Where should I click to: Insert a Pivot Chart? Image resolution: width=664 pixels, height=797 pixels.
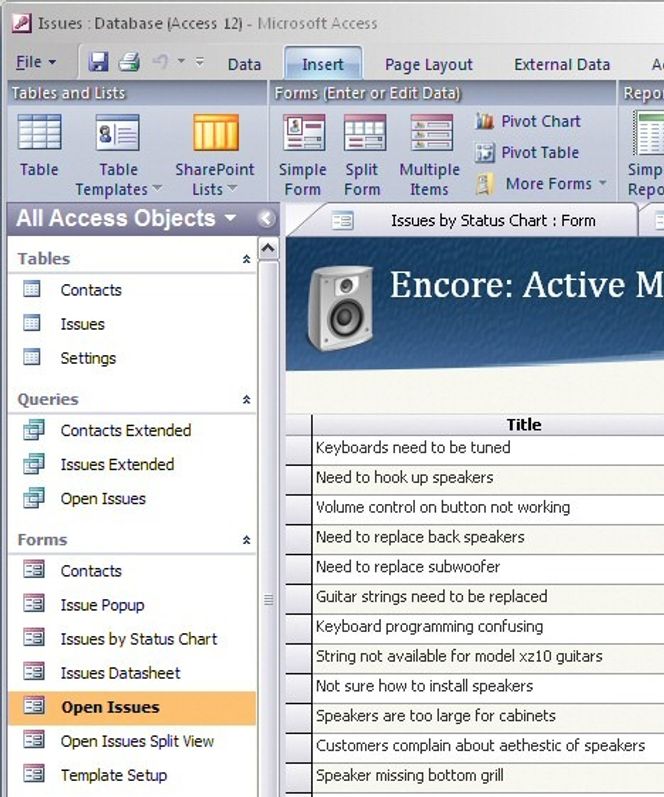(x=528, y=121)
